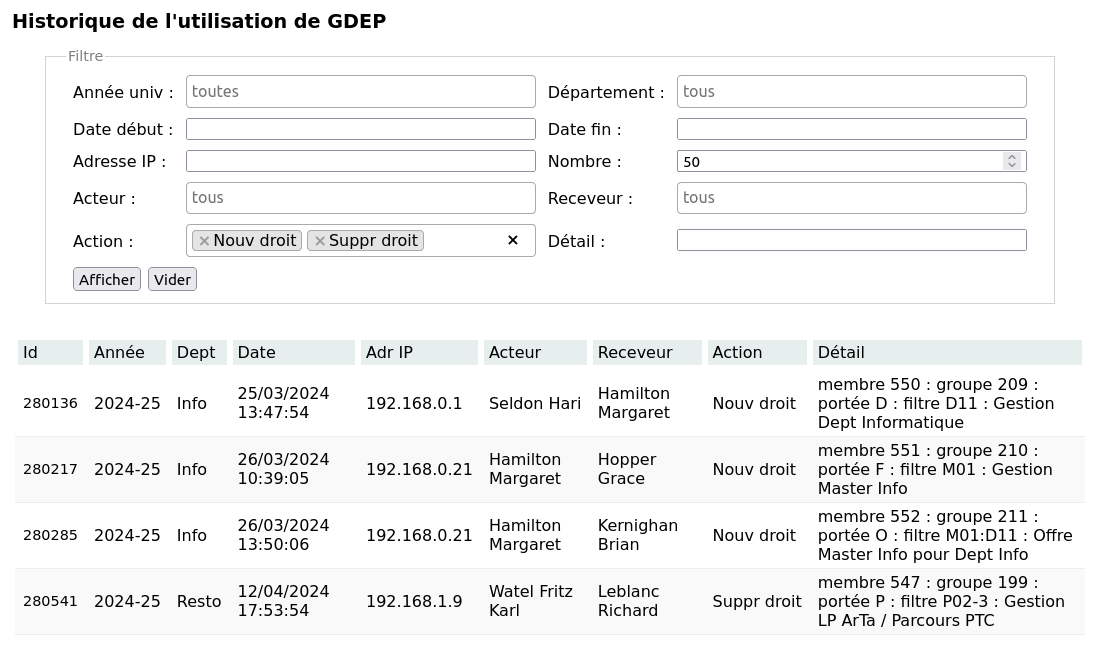
Task: Clear all selected Action filters
Action: pos(513,240)
